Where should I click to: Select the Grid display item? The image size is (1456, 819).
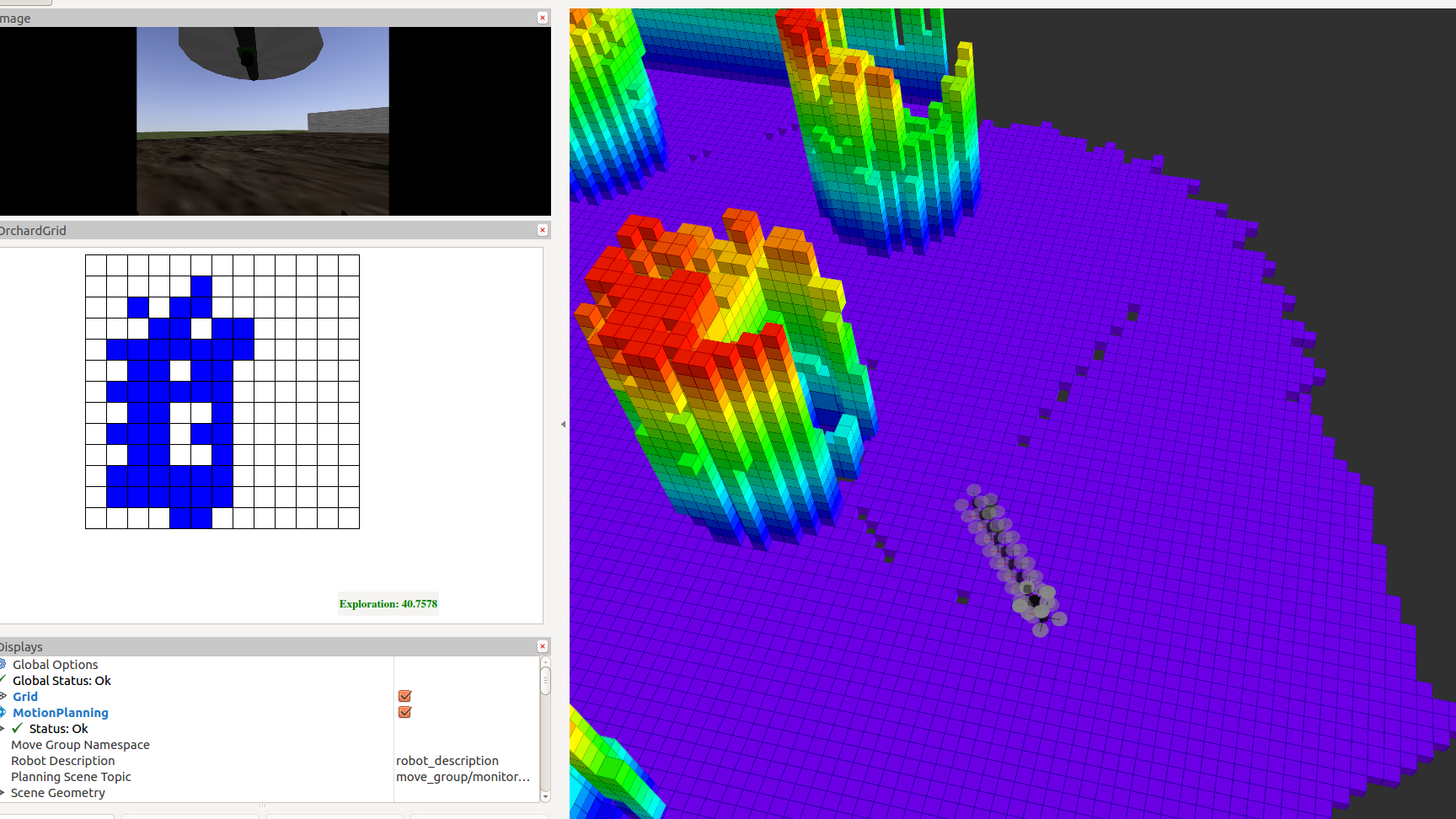25,697
